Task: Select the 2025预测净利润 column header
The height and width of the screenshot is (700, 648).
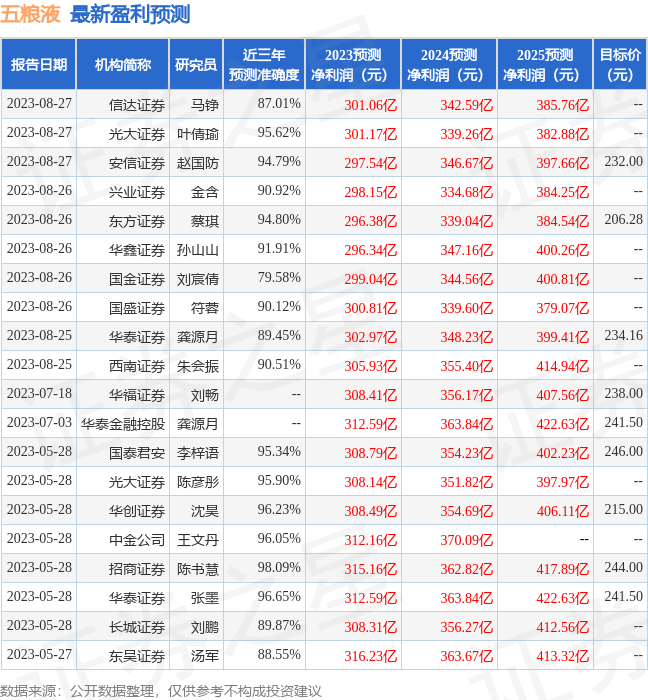Action: click(x=545, y=64)
